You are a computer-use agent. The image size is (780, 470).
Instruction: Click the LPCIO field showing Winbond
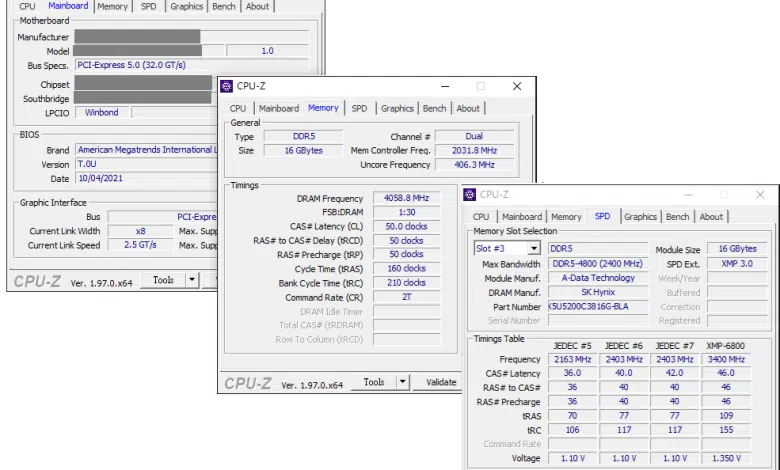pos(102,112)
